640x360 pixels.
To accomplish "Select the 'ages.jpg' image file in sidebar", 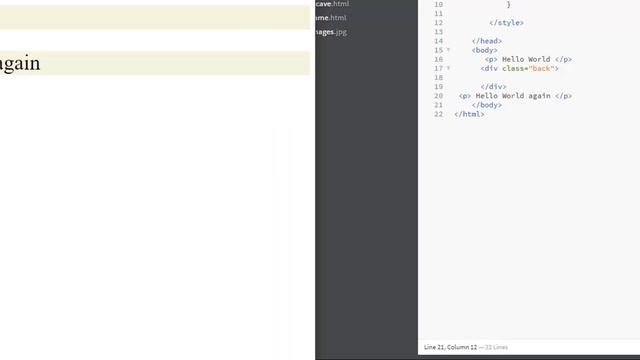I will [x=331, y=32].
